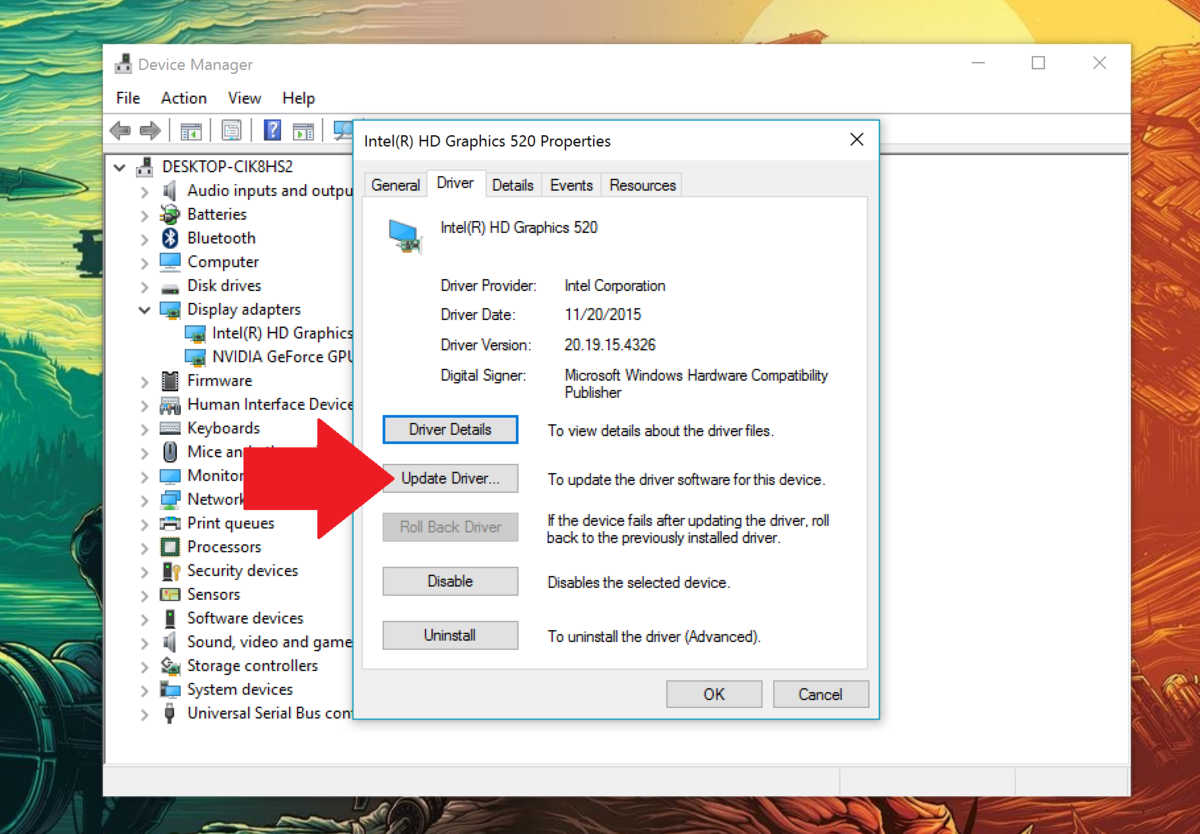The height and width of the screenshot is (834, 1200).
Task: Expand the Human Interface Devices node
Action: pyautogui.click(x=144, y=404)
